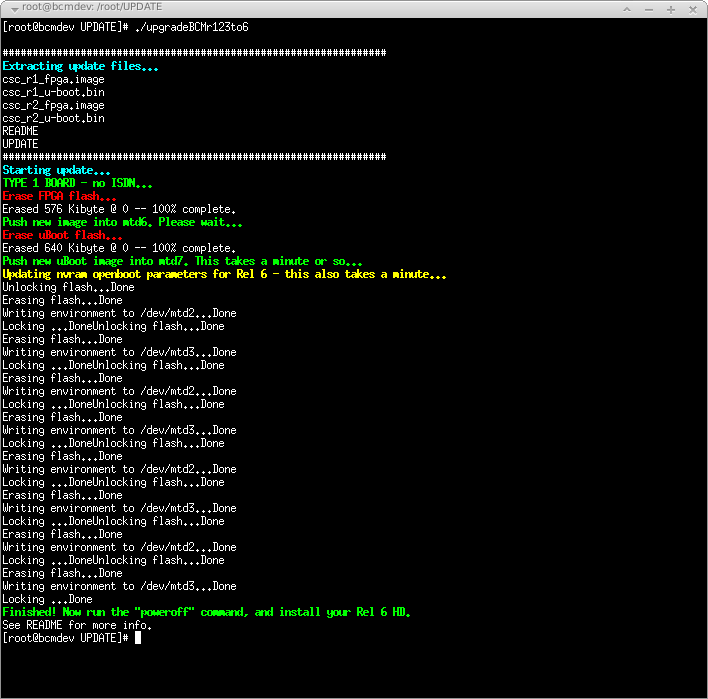
Task: Click the yellow "Updating nvram openboot parameters" line
Action: 224,274
